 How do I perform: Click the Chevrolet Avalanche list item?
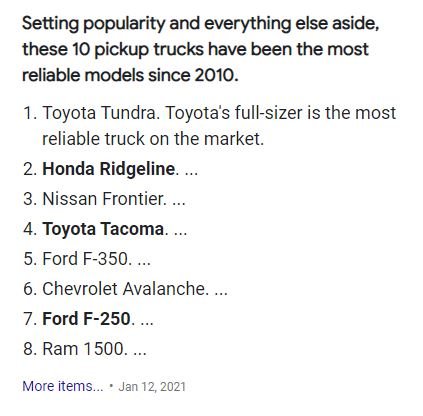click(x=124, y=289)
